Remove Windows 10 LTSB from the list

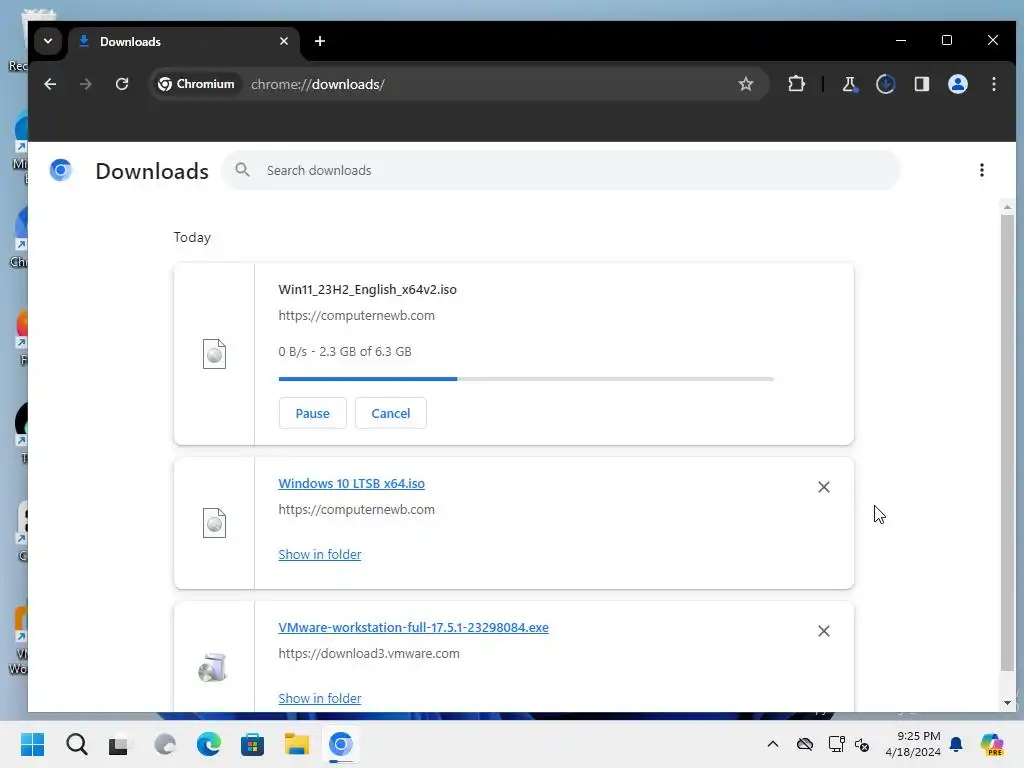tap(824, 487)
